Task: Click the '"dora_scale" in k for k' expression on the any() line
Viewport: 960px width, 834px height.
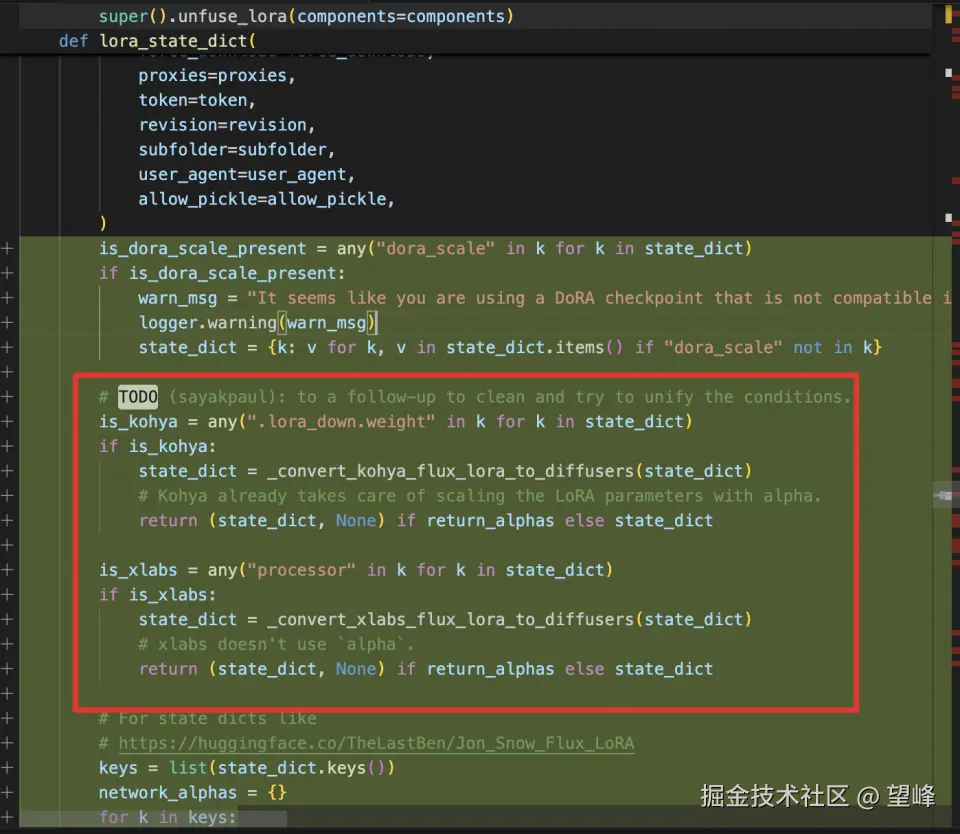Action: click(x=490, y=249)
